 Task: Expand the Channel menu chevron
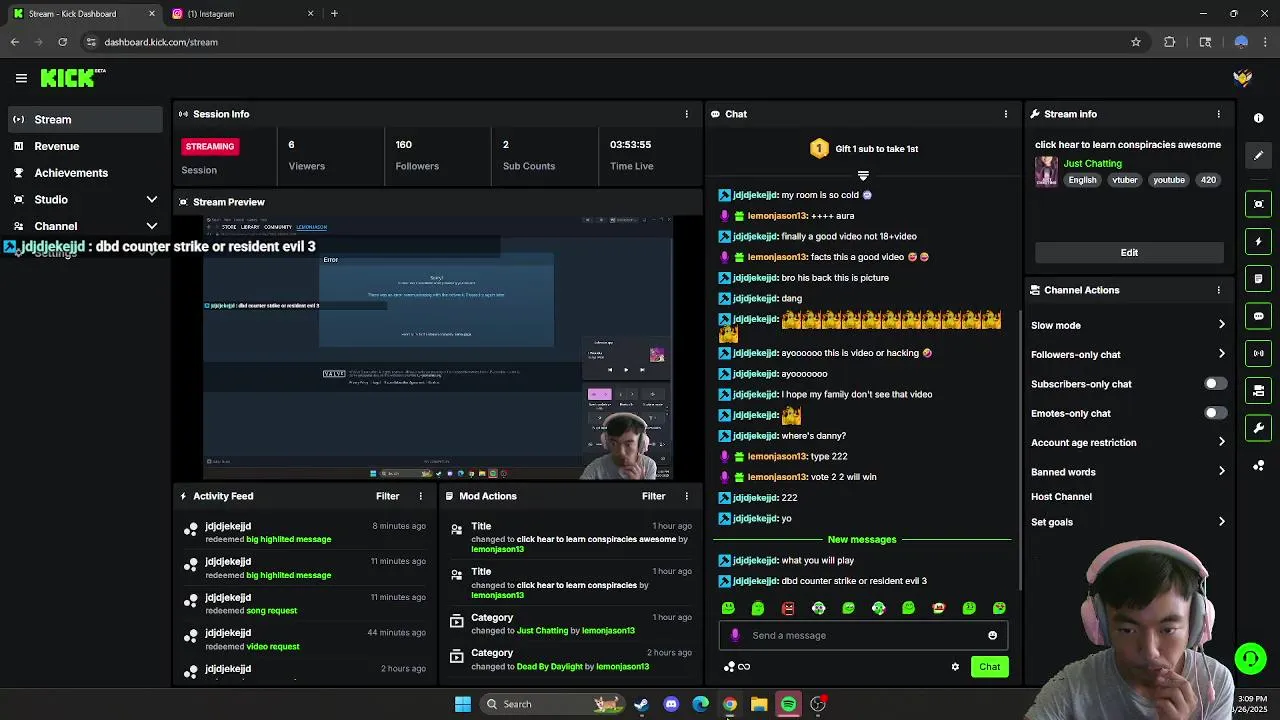(x=152, y=226)
